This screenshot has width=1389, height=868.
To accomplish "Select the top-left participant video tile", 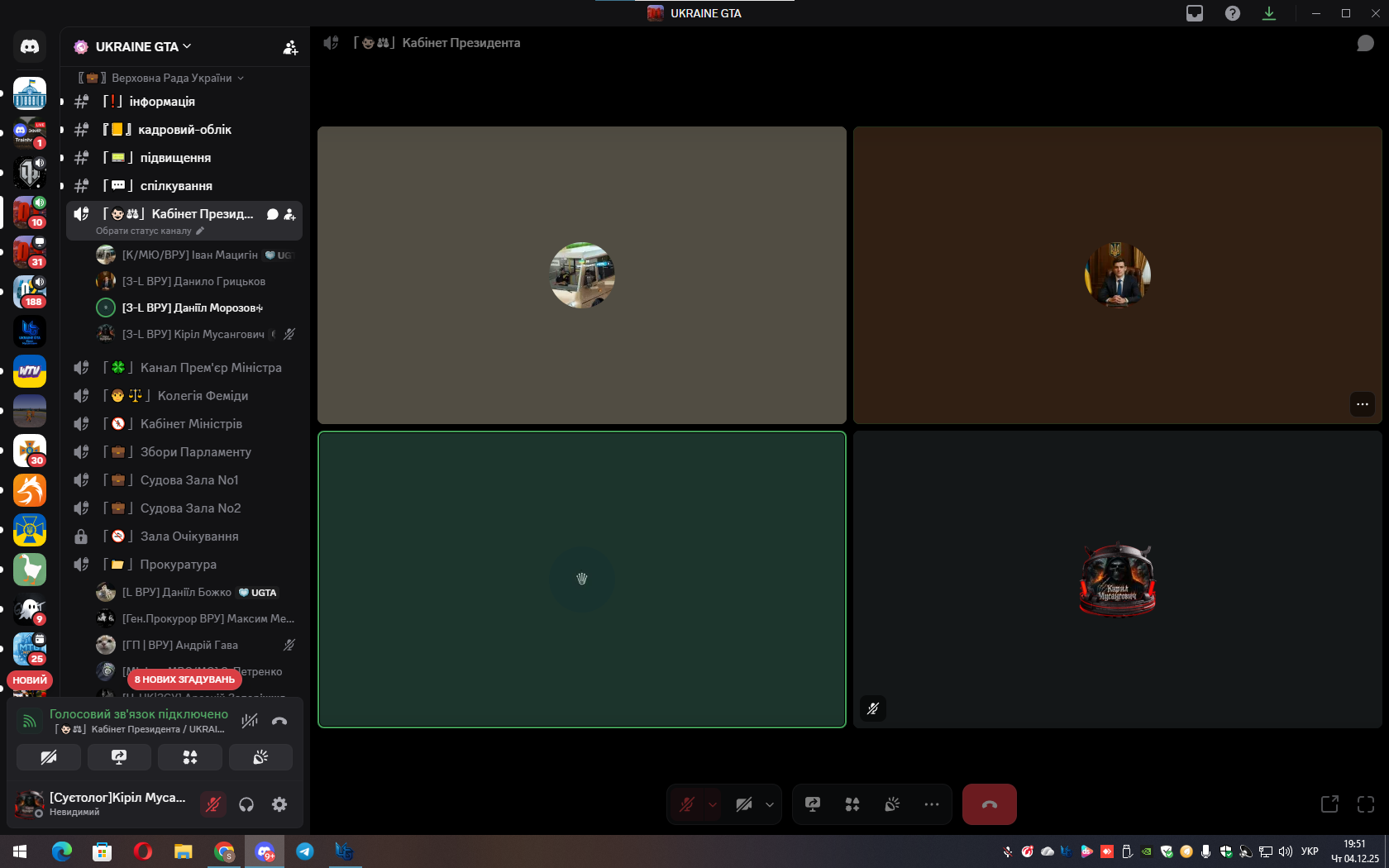I will pos(582,275).
